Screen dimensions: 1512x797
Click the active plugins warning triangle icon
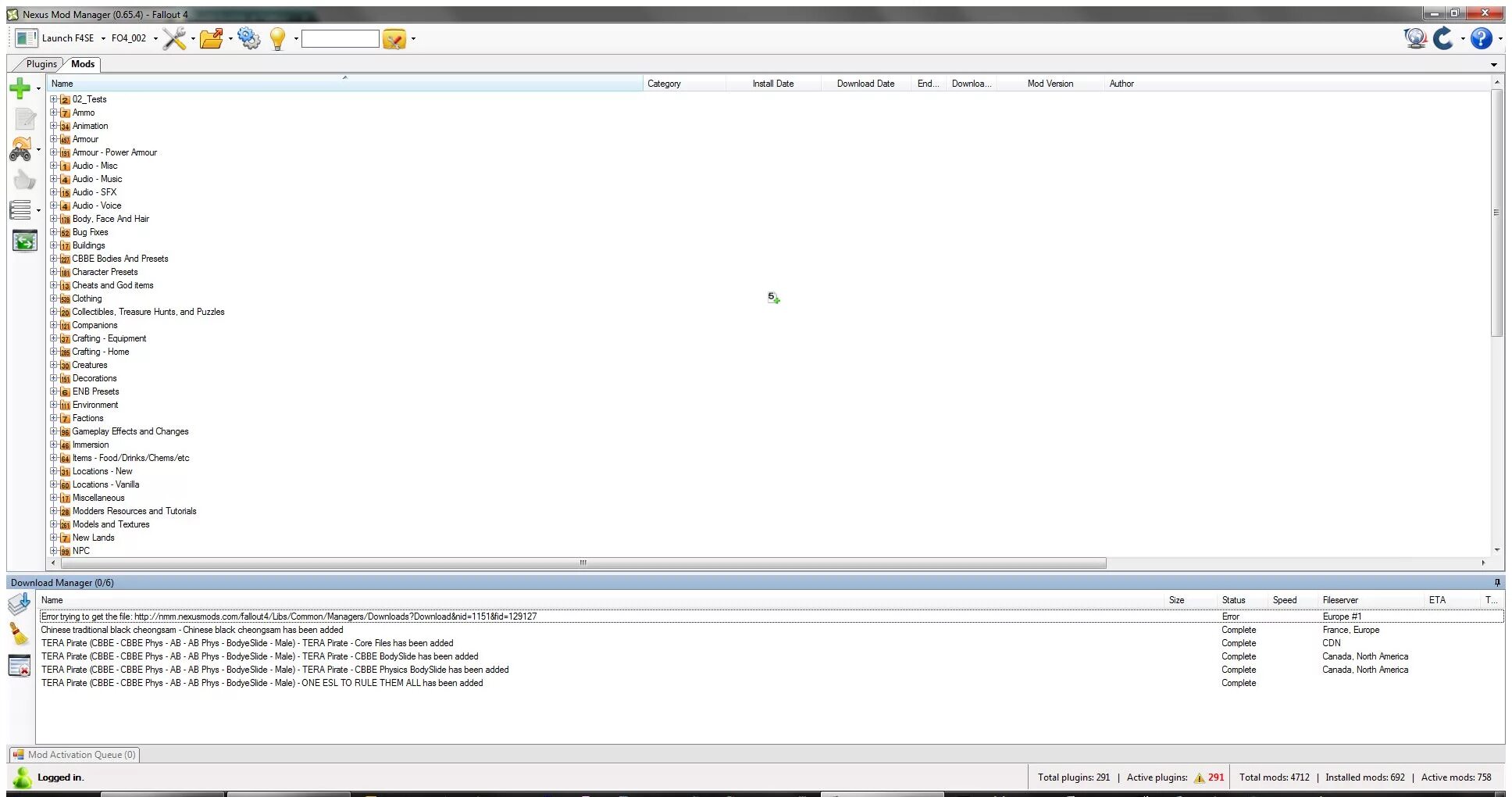[x=1199, y=777]
